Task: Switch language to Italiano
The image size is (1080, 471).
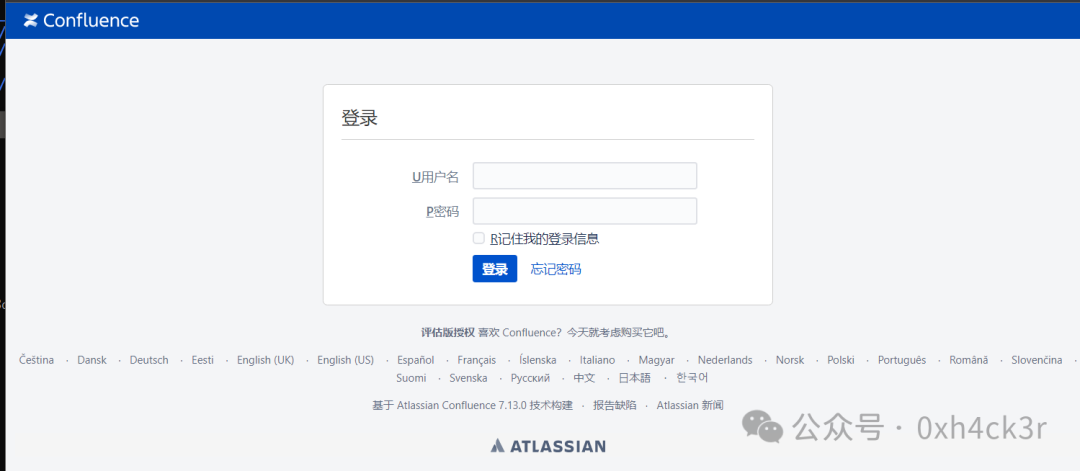Action: coord(597,360)
